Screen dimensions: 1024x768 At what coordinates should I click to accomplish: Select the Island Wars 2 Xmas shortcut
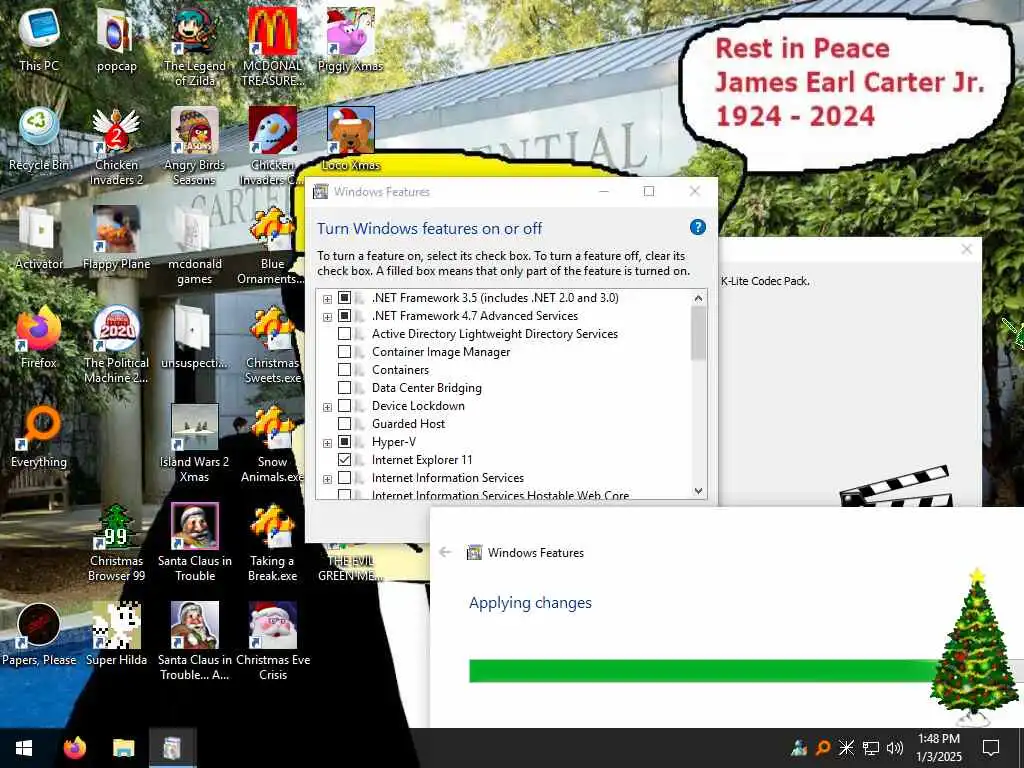tap(195, 445)
